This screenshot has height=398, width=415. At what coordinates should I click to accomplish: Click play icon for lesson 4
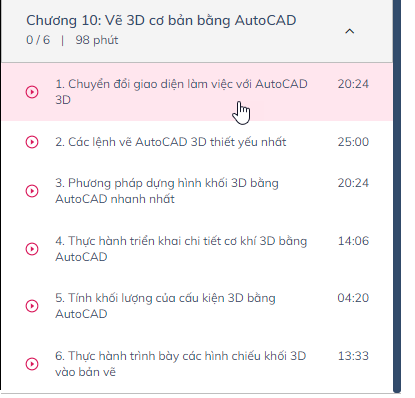pos(32,249)
